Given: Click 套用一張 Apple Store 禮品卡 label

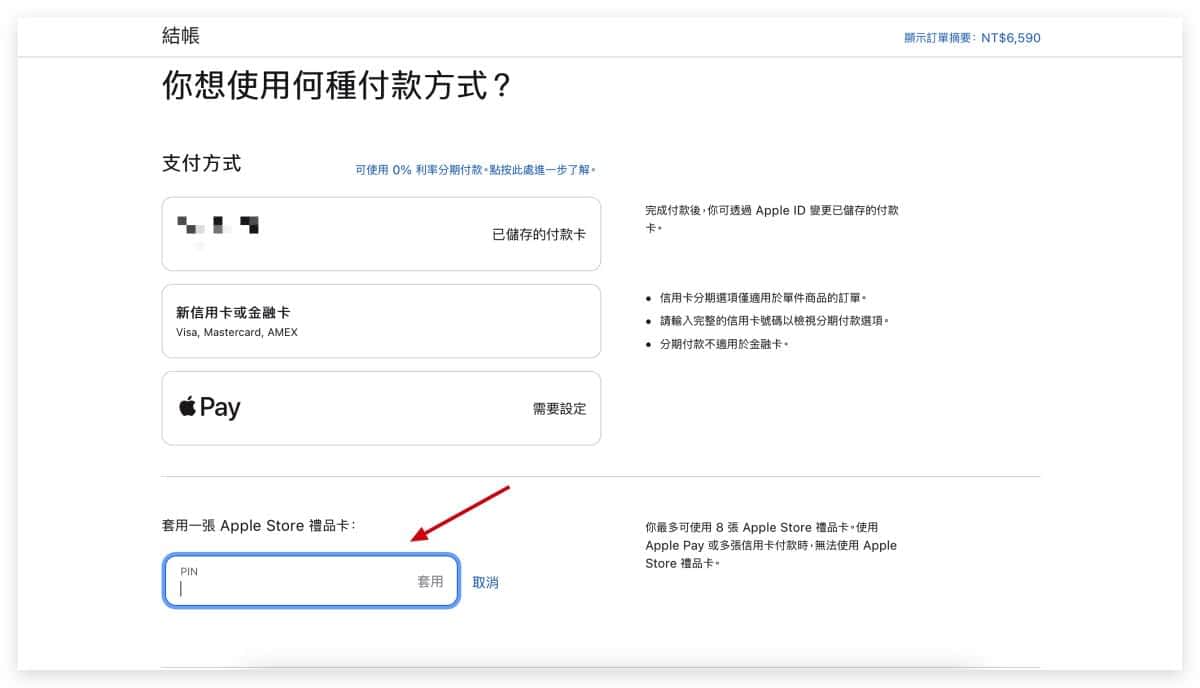Looking at the screenshot, I should (259, 525).
